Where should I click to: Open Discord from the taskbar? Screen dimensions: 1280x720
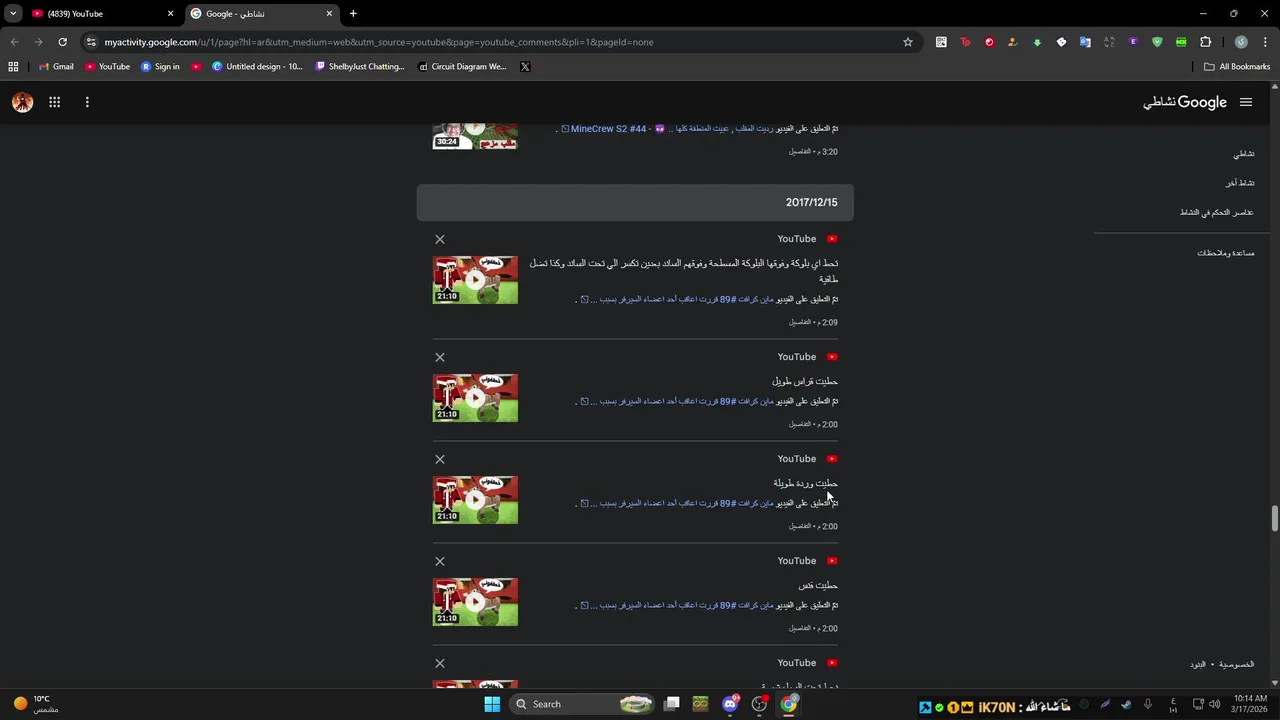click(x=731, y=704)
